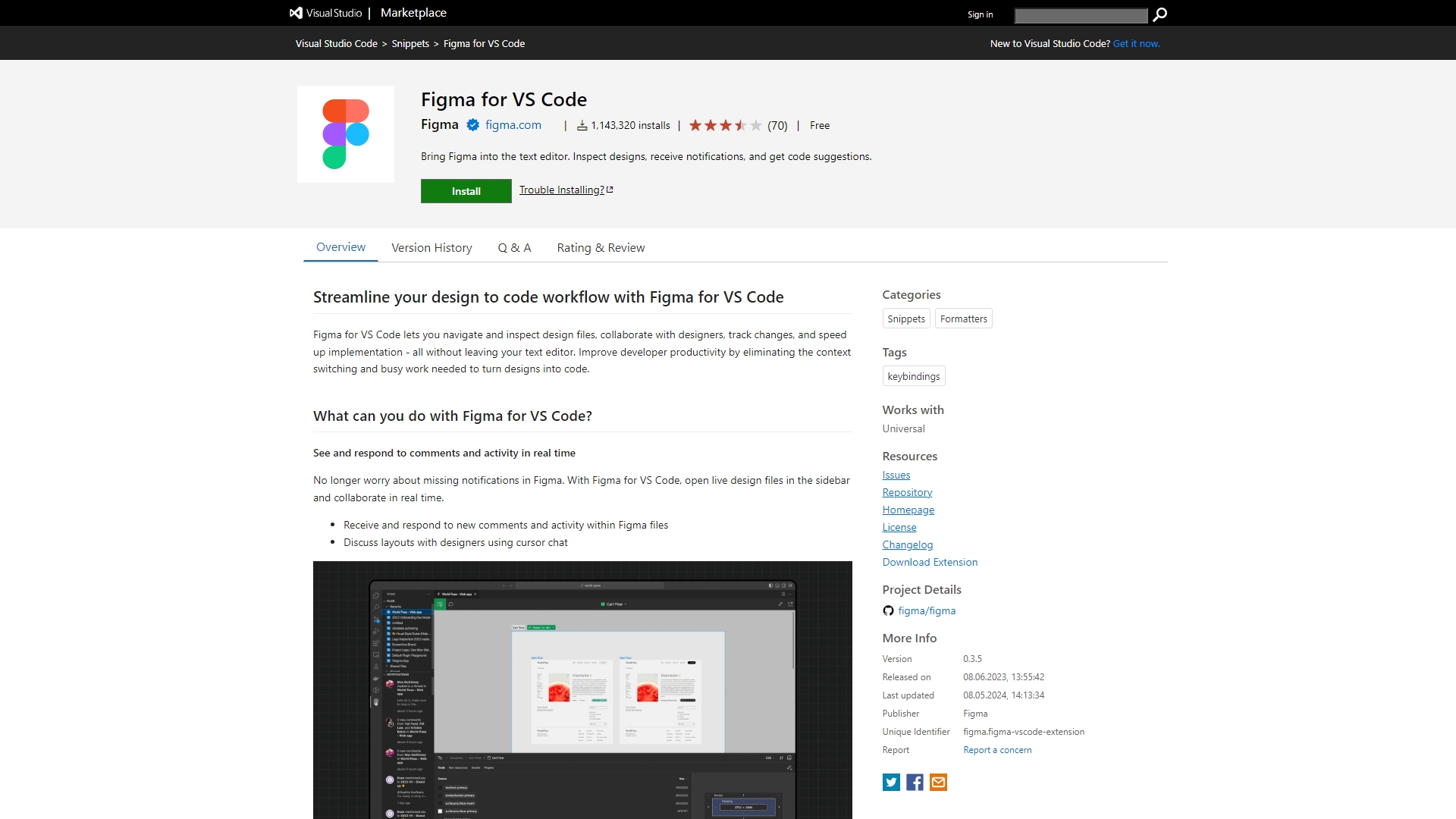The height and width of the screenshot is (819, 1456).
Task: Click the Sign in link
Action: click(x=980, y=14)
